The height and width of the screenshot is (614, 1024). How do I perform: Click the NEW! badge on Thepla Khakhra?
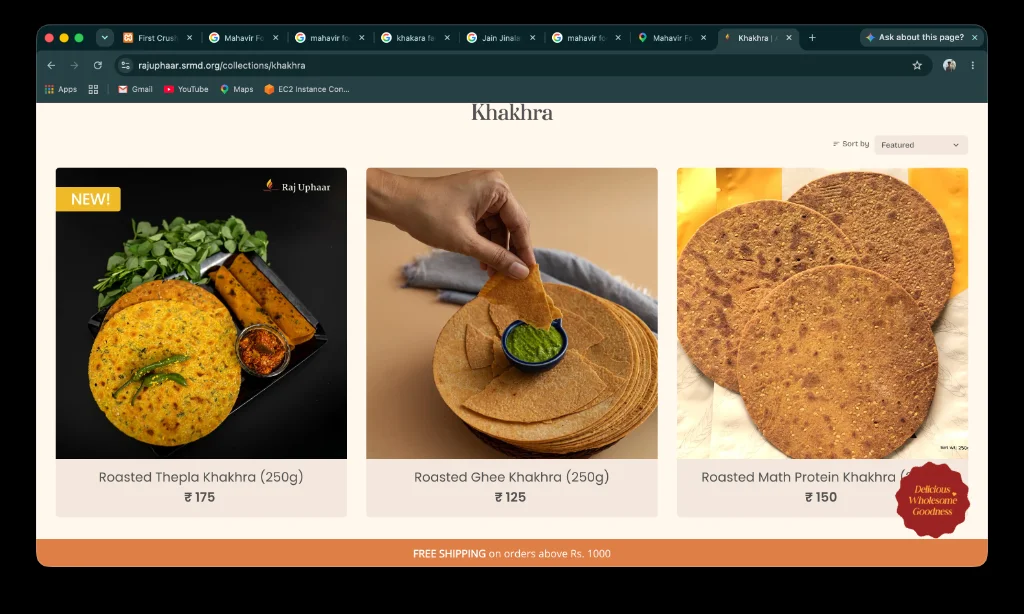88,199
